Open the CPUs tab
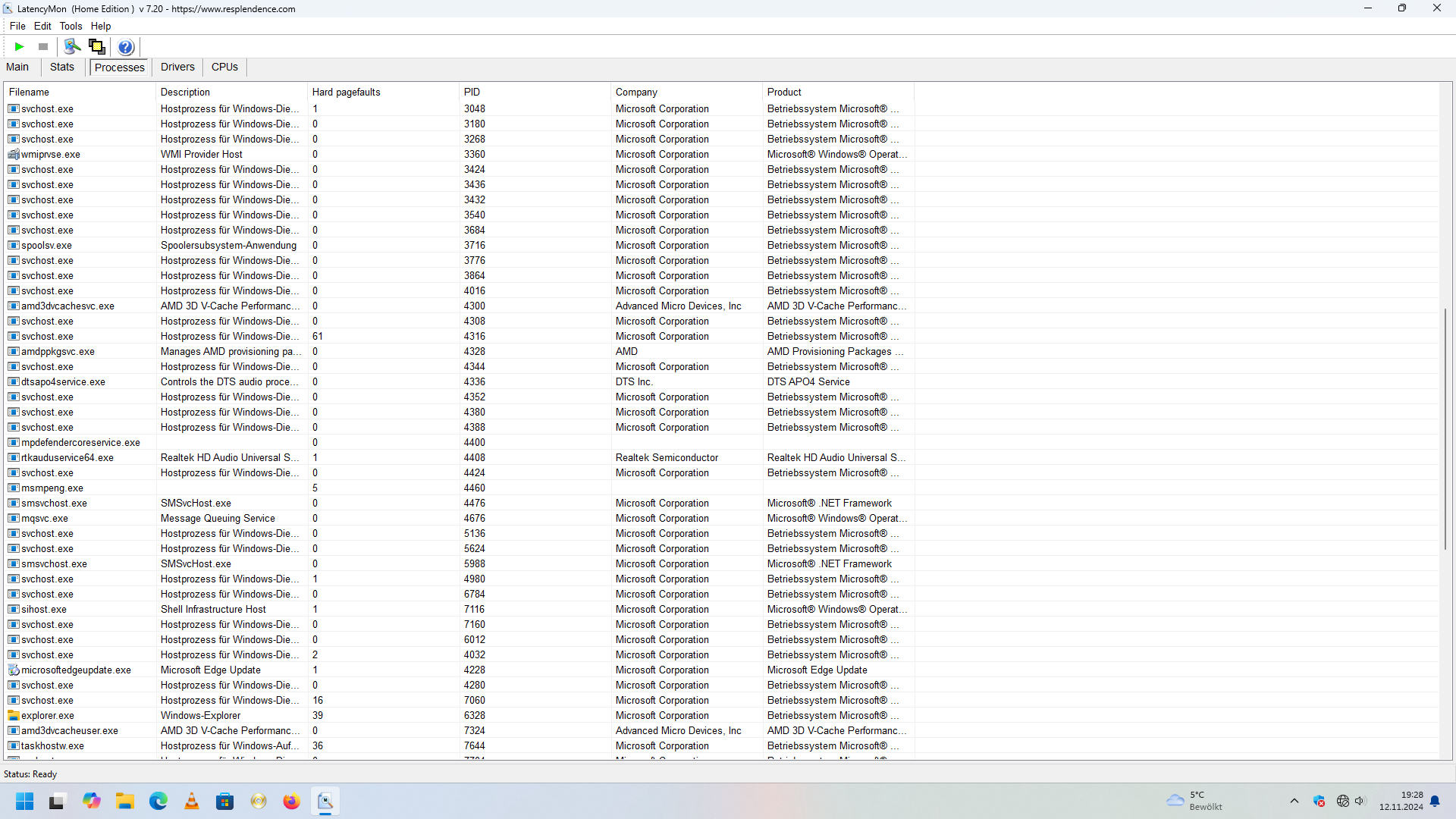 click(x=224, y=67)
